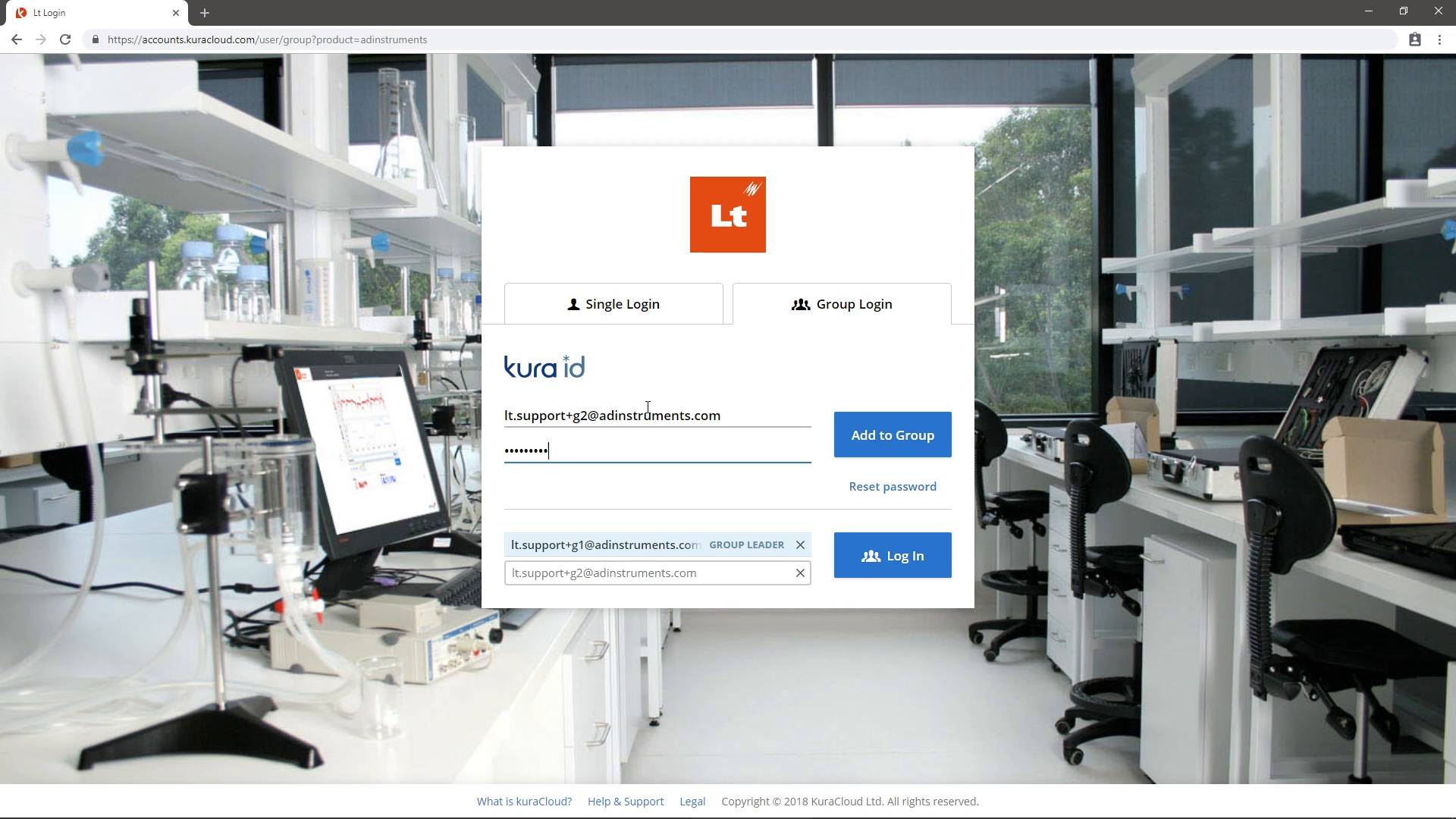Remove lt.support+g2@adinstruments.com from group

[800, 573]
